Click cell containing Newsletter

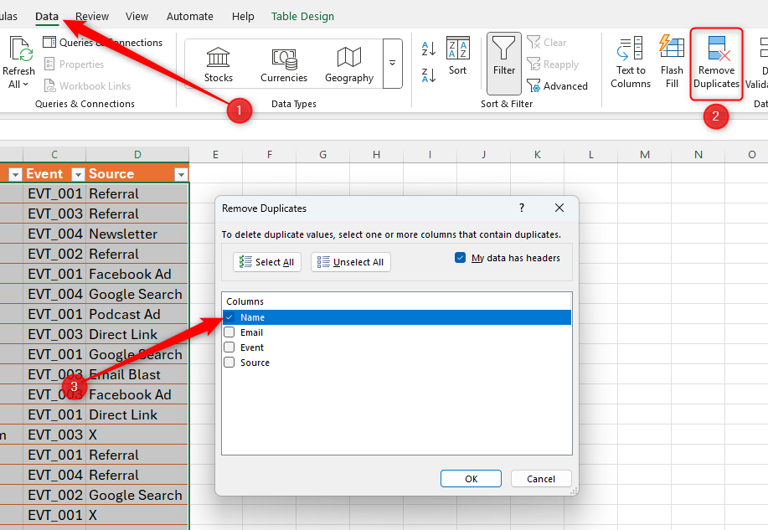(137, 234)
